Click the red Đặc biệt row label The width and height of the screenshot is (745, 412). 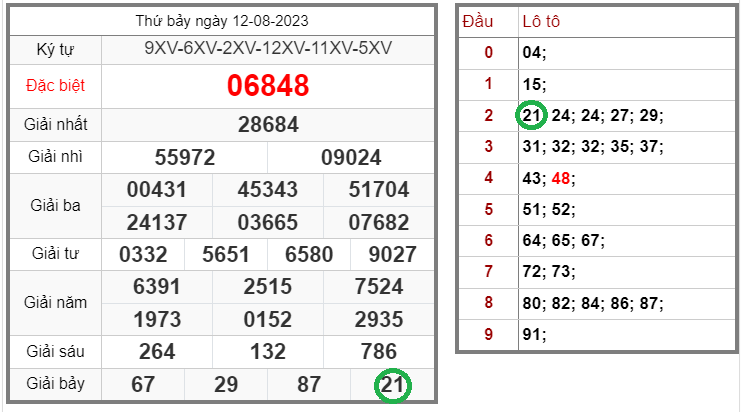pyautogui.click(x=54, y=86)
